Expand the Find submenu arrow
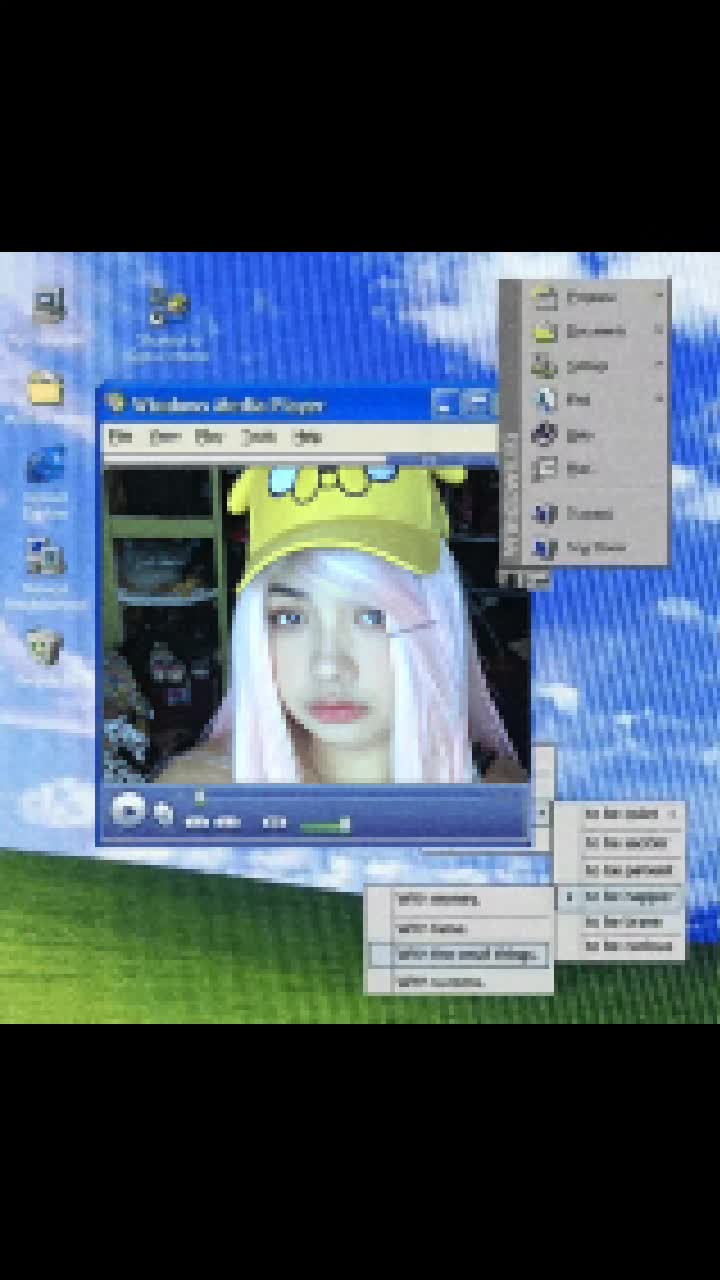 (659, 399)
